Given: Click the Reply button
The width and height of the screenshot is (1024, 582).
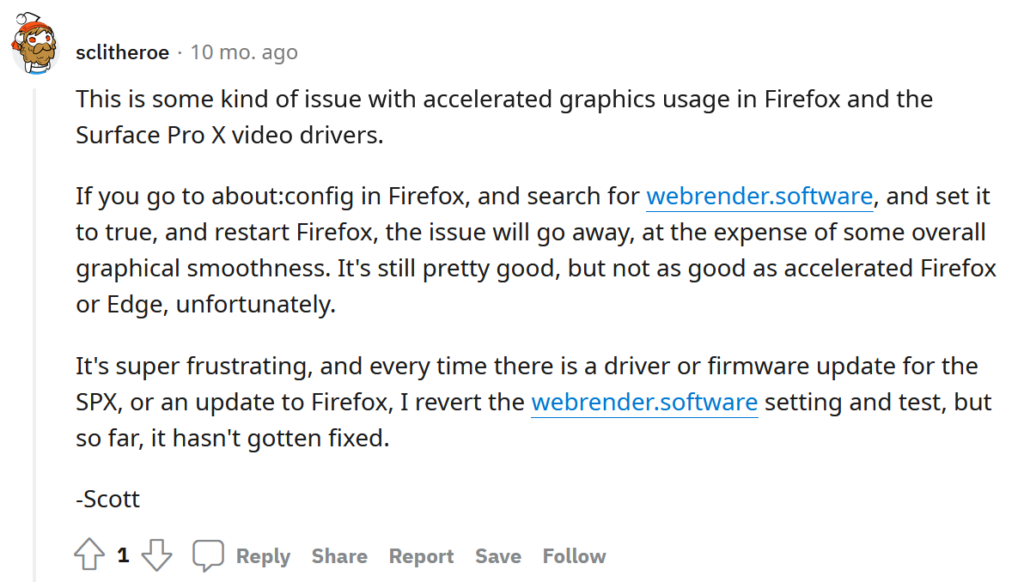Looking at the screenshot, I should pyautogui.click(x=263, y=556).
